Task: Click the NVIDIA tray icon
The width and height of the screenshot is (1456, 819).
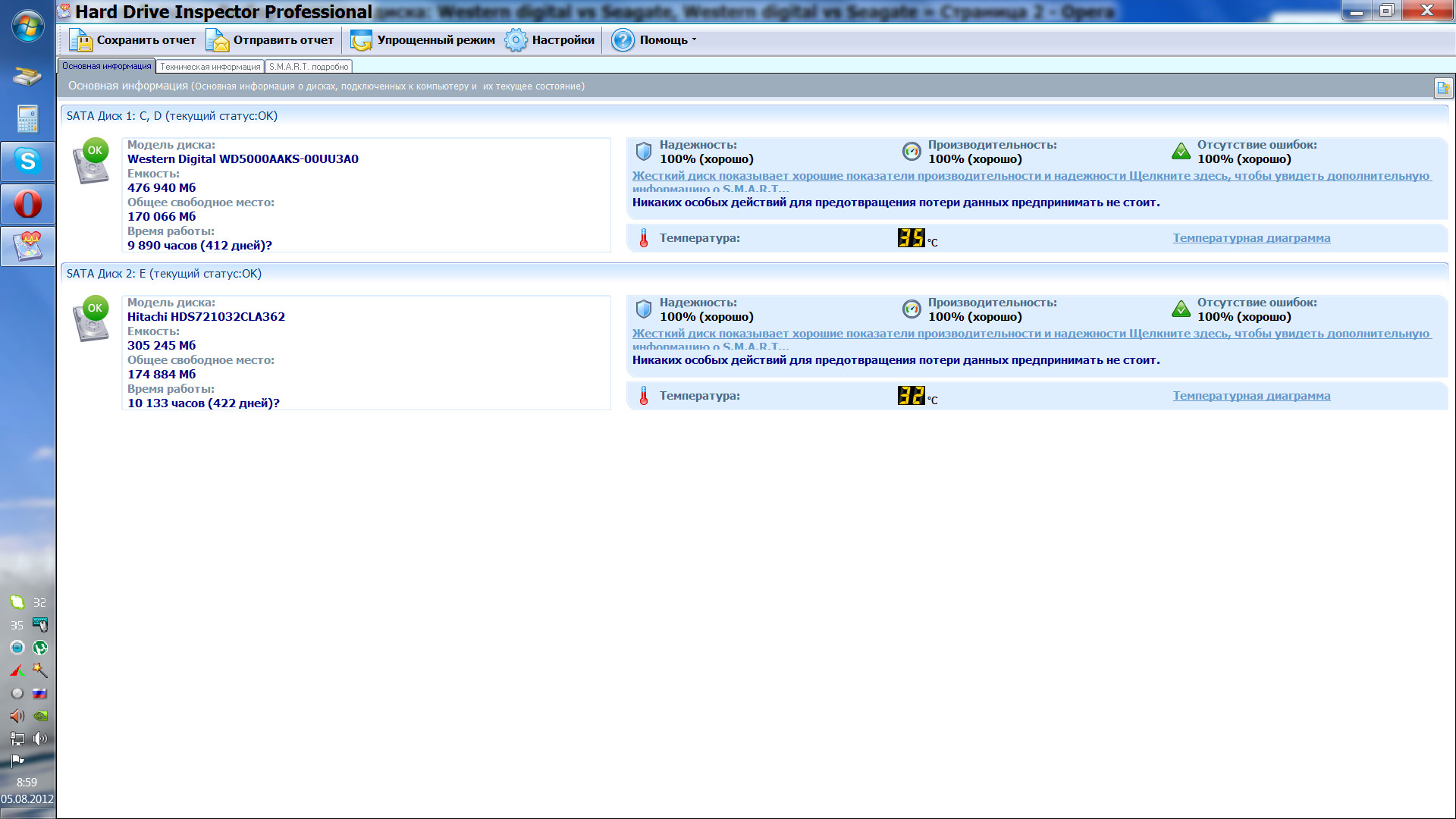Action: click(40, 716)
